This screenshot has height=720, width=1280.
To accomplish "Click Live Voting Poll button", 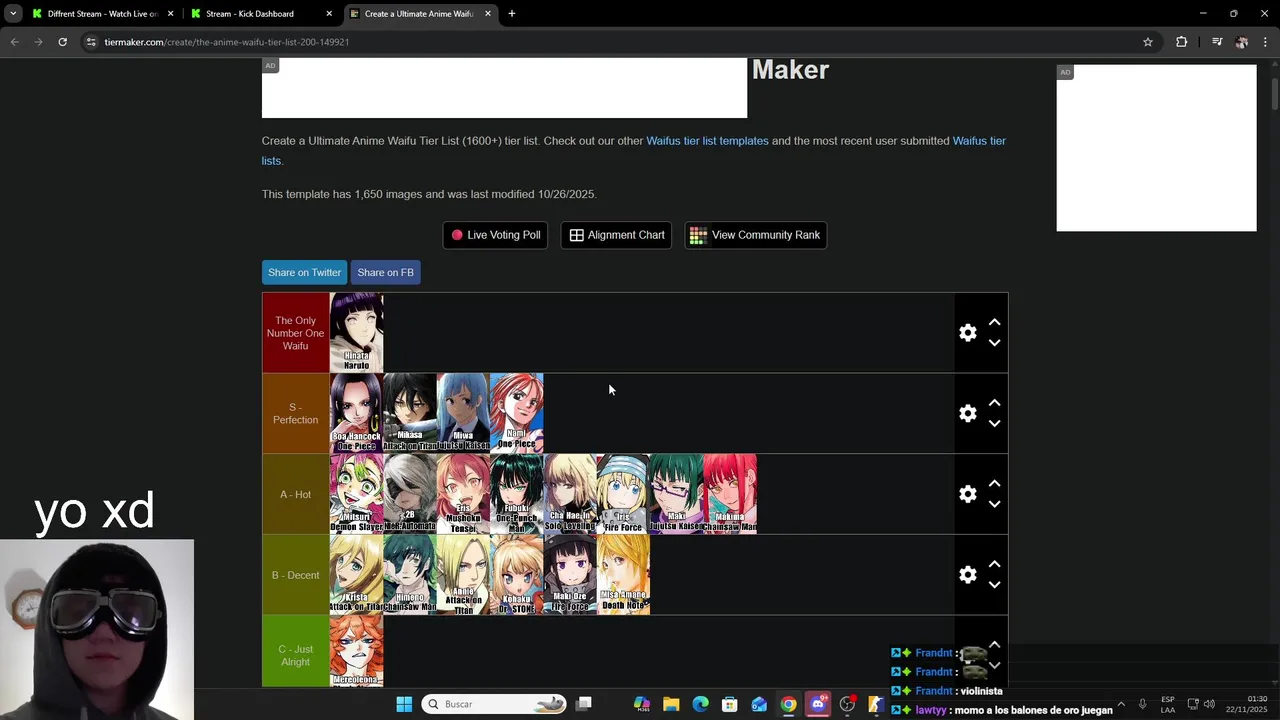I will tap(495, 235).
